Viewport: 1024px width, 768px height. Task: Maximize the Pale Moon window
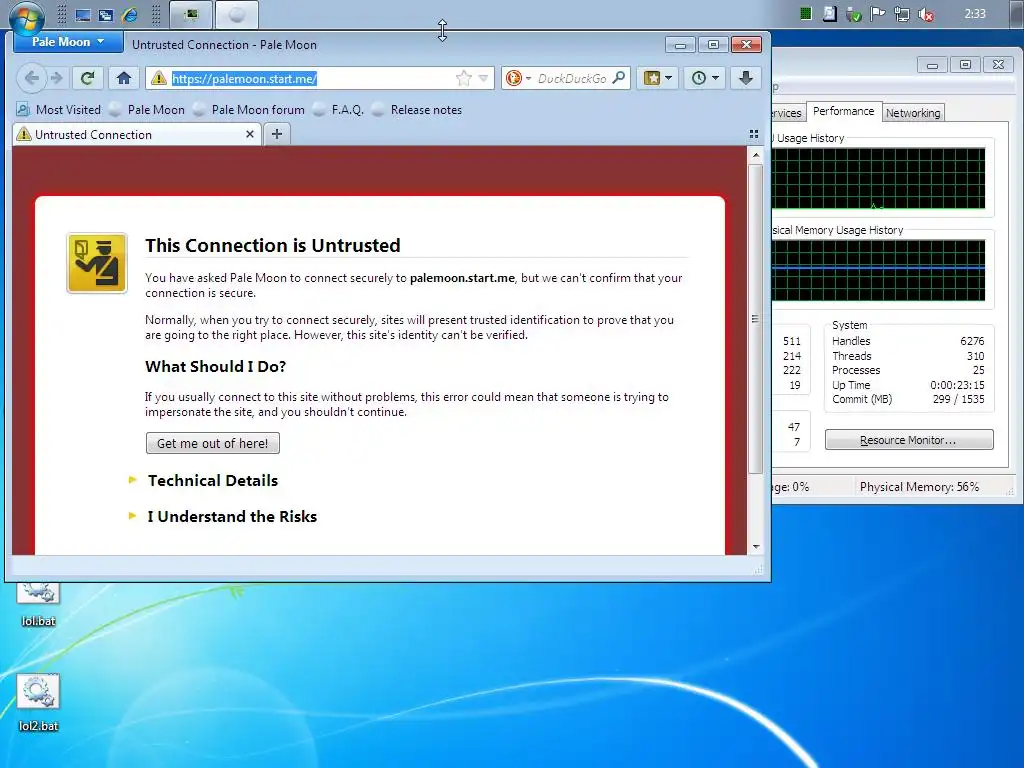(x=713, y=44)
